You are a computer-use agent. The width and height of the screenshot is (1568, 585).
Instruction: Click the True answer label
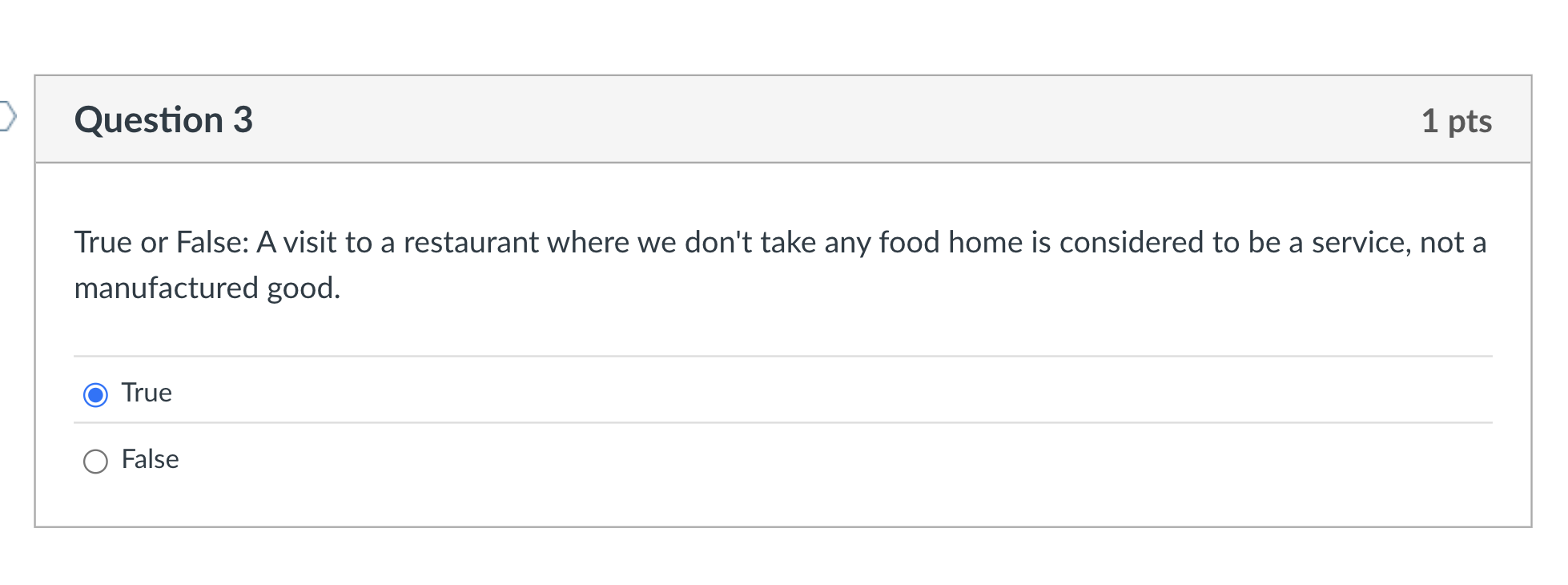coord(147,393)
